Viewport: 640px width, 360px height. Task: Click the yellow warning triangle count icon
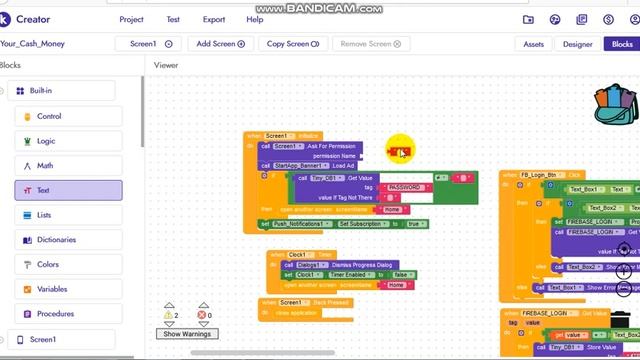(x=168, y=315)
